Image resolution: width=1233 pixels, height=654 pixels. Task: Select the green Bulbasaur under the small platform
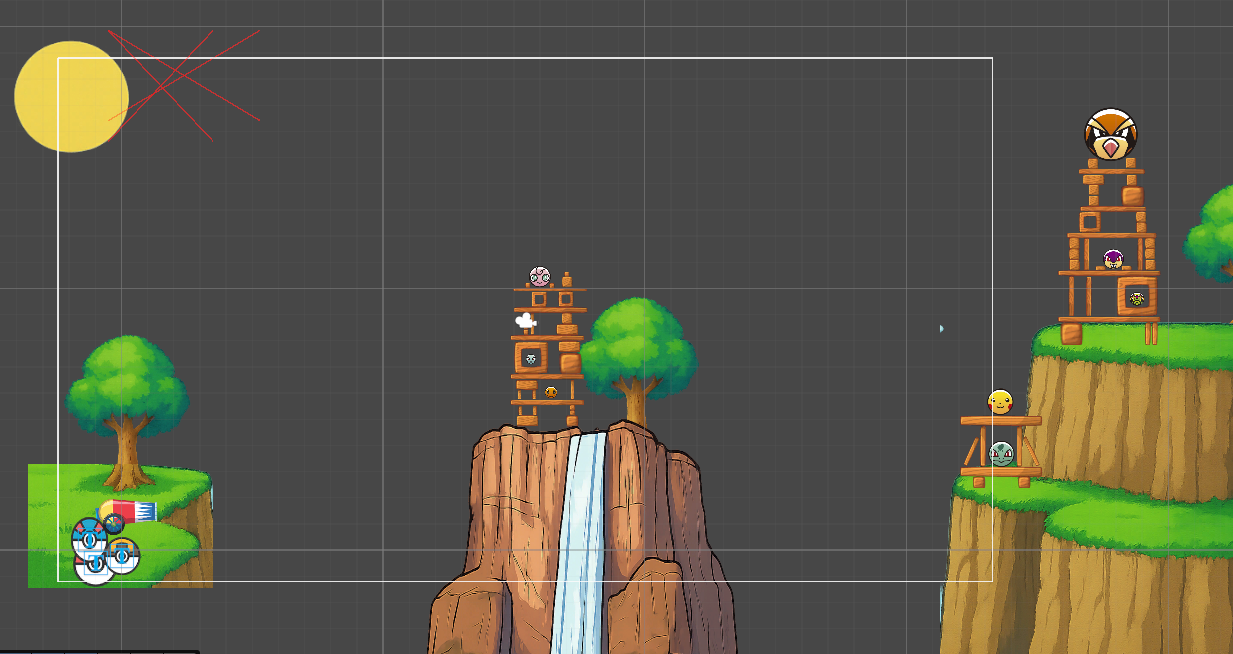1002,454
